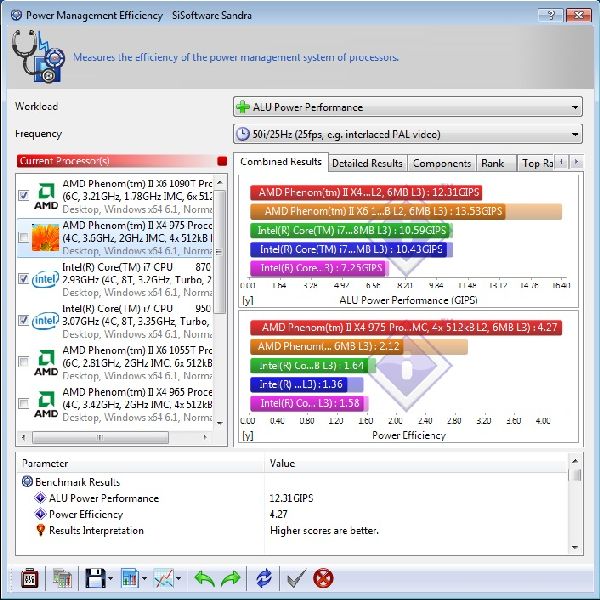Click the red AMD Phenom II X4 12.31GIPS bar
Screen dimensions: 600x600
[x=366, y=192]
